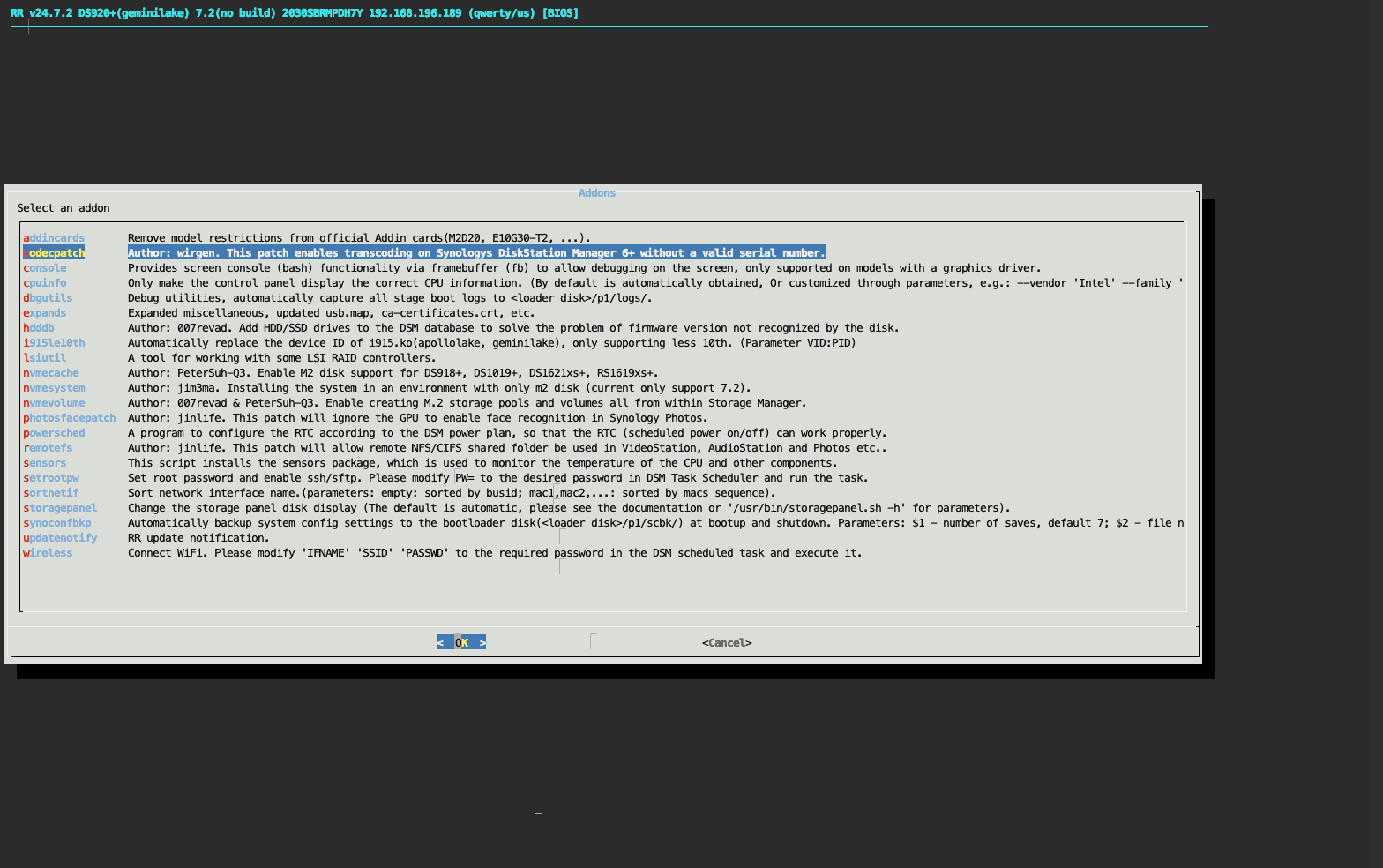Image resolution: width=1383 pixels, height=868 pixels.
Task: Select the nvmecache addon
Action: click(x=51, y=373)
